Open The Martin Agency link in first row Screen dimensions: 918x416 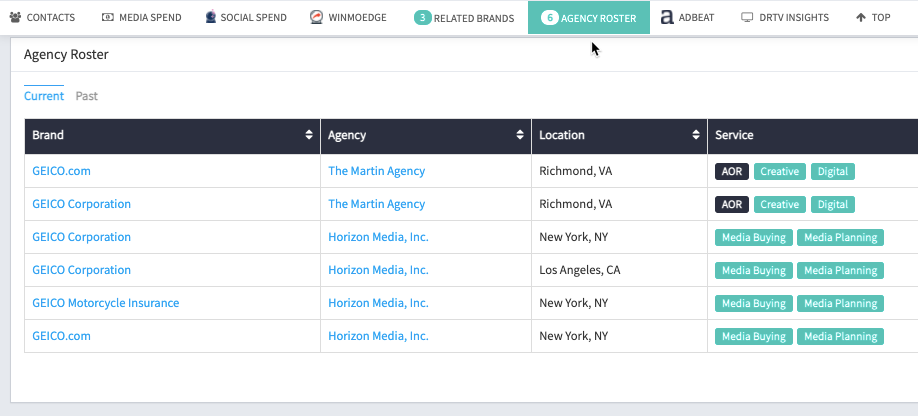(376, 171)
